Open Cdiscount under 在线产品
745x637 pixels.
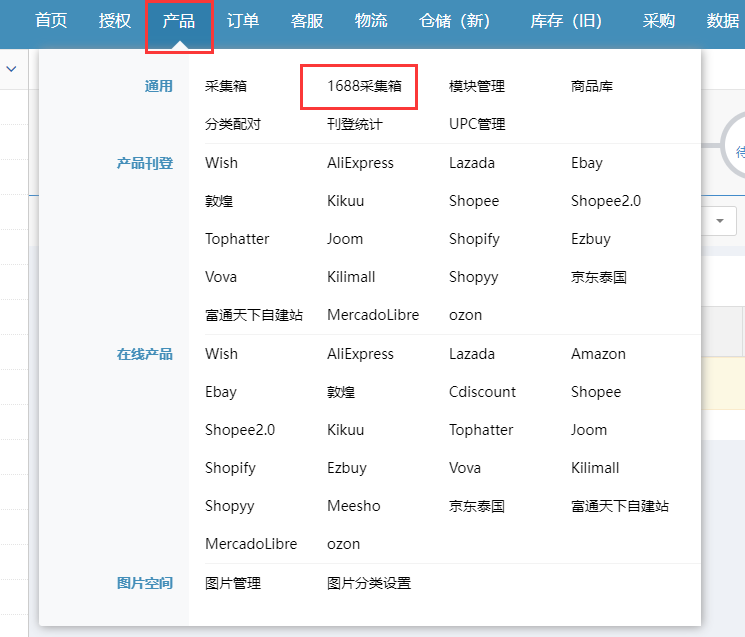pos(482,392)
